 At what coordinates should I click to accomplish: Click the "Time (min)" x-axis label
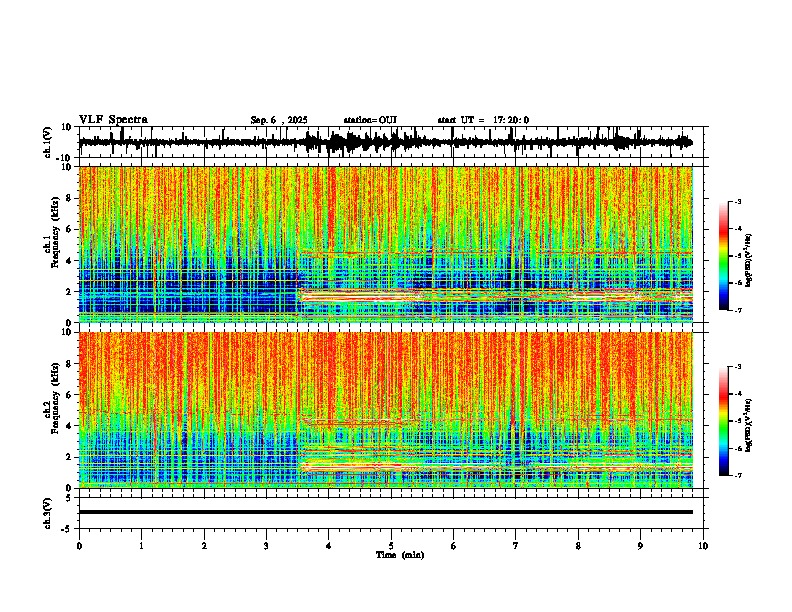(x=400, y=555)
